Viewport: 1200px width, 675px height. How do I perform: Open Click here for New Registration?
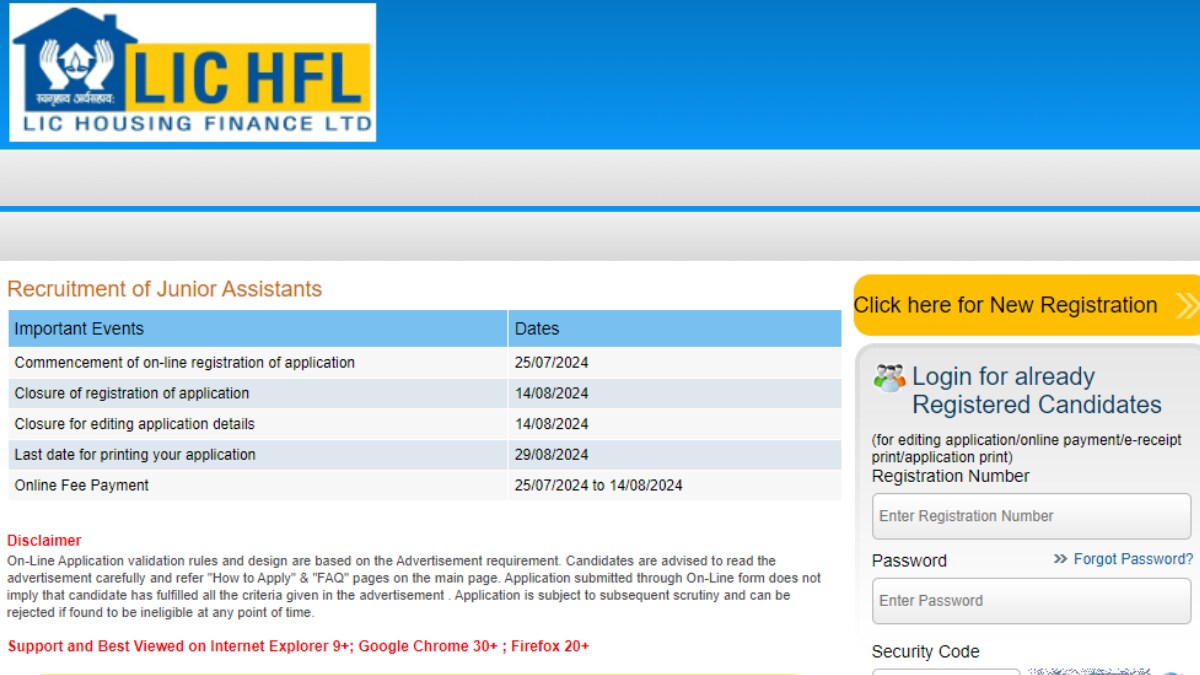[1026, 305]
